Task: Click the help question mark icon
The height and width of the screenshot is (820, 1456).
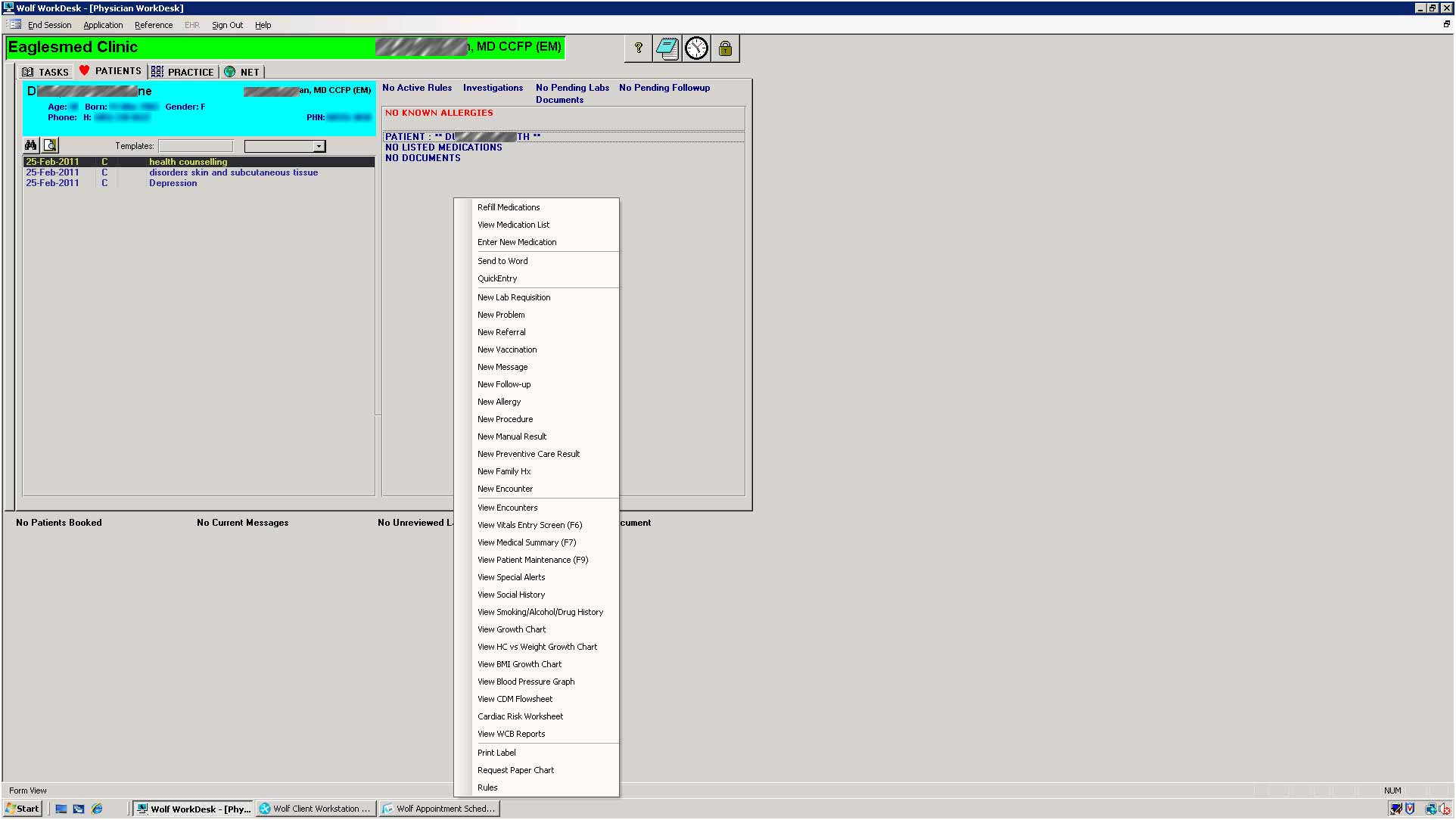Action: point(639,48)
